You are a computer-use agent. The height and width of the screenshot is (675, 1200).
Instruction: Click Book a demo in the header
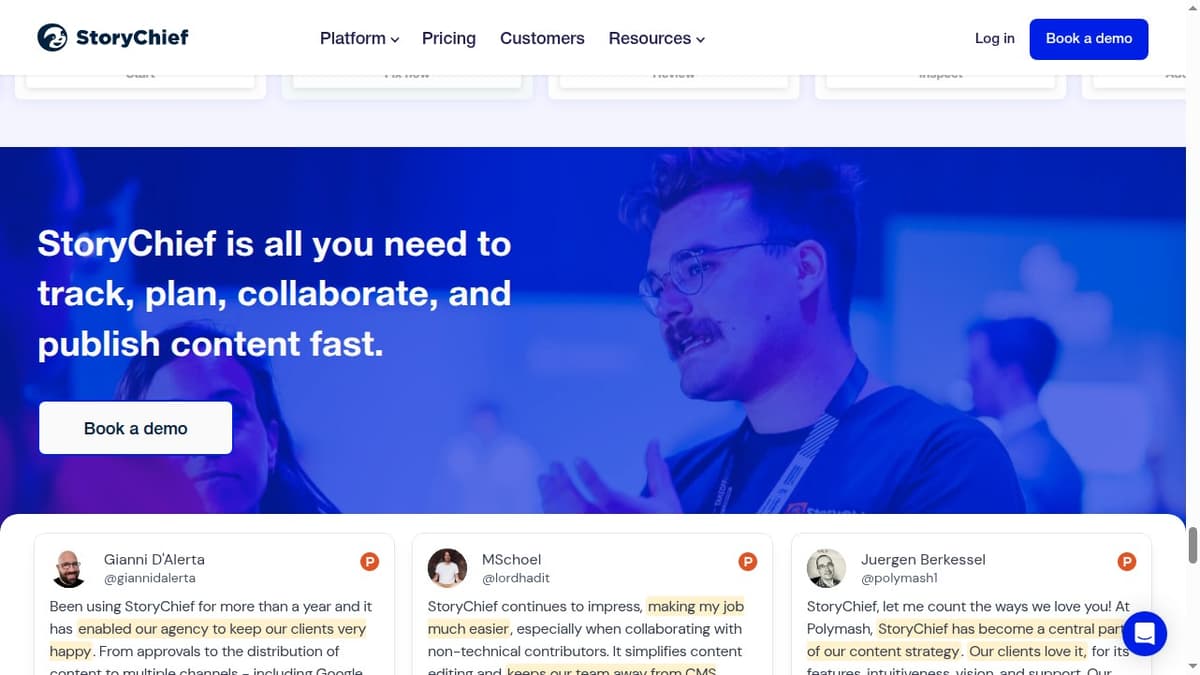pos(1088,39)
